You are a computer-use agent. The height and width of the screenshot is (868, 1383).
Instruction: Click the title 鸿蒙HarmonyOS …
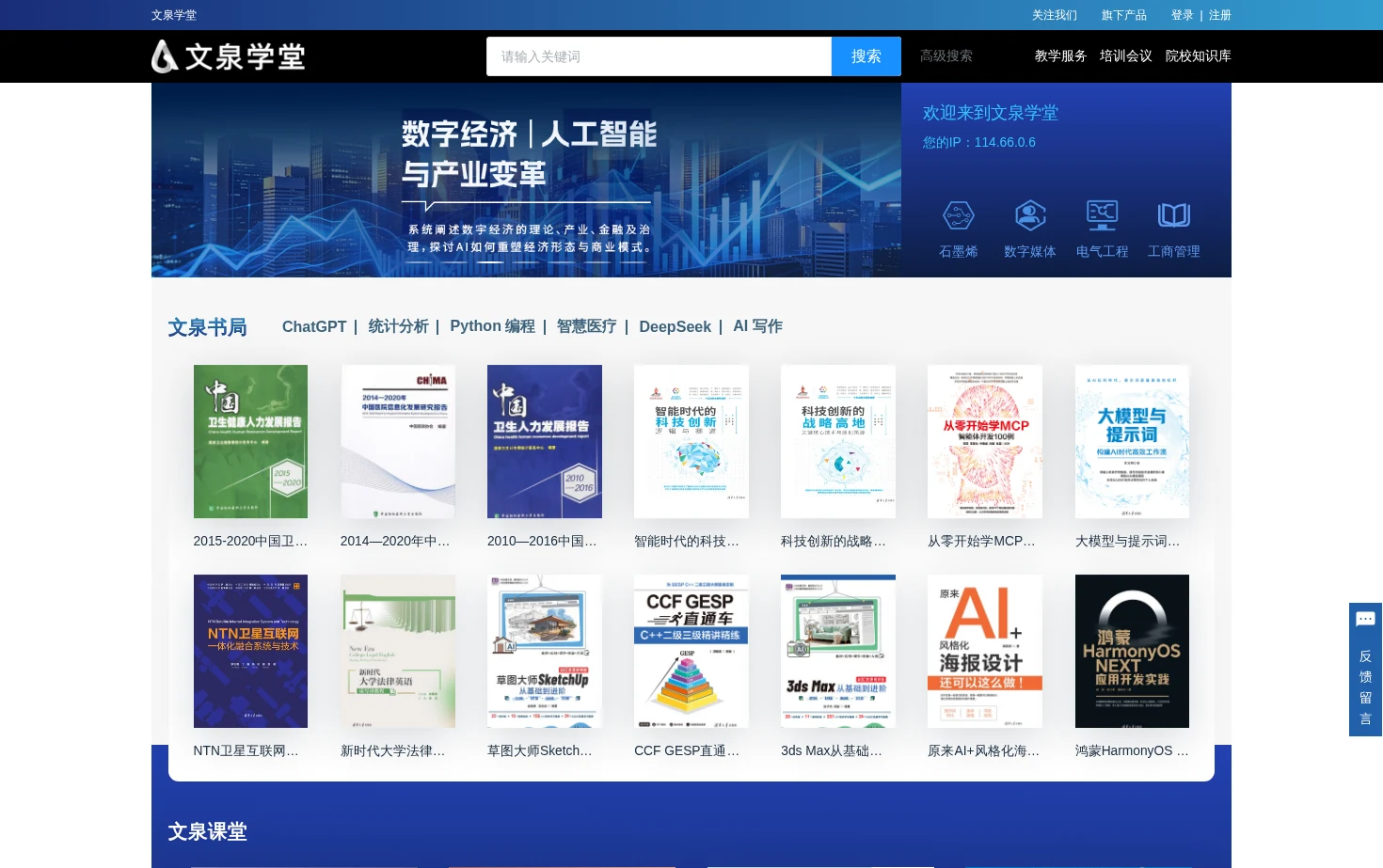click(x=1132, y=750)
